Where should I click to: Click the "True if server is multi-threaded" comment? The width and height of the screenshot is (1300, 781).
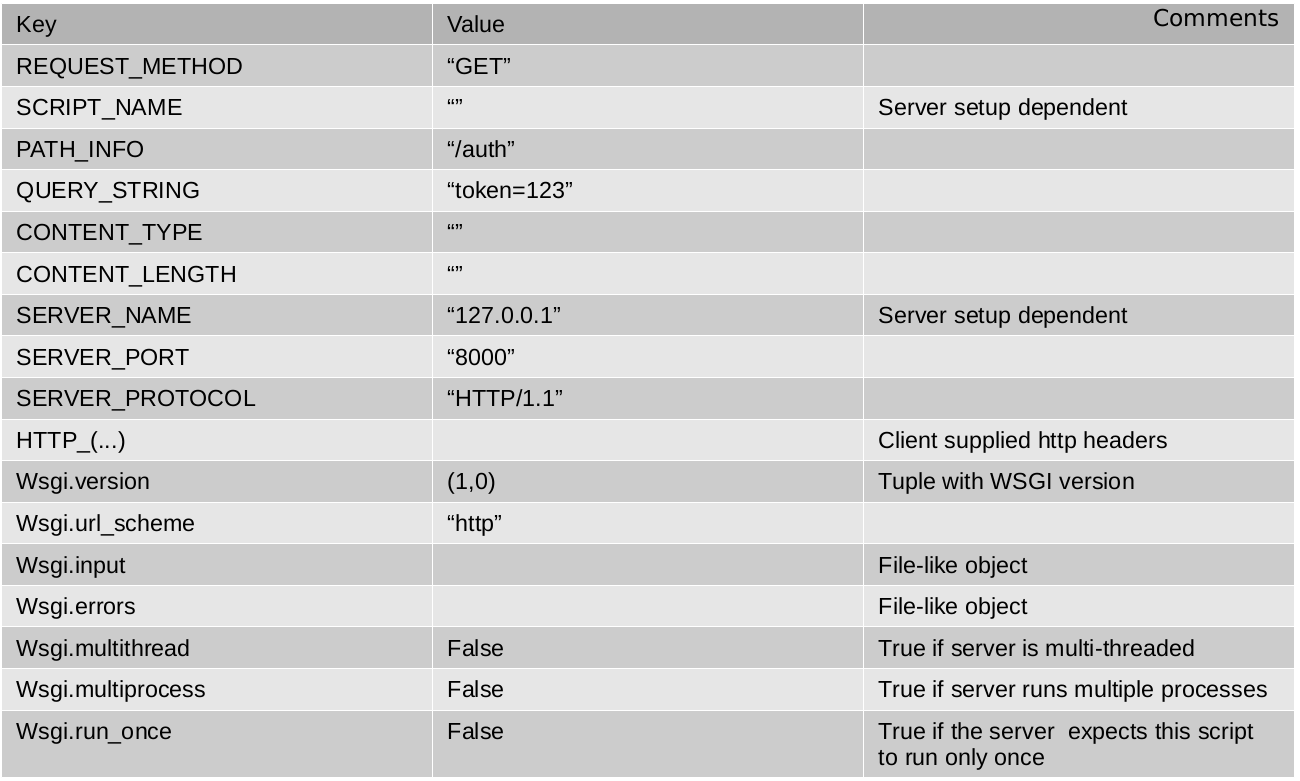point(1036,648)
